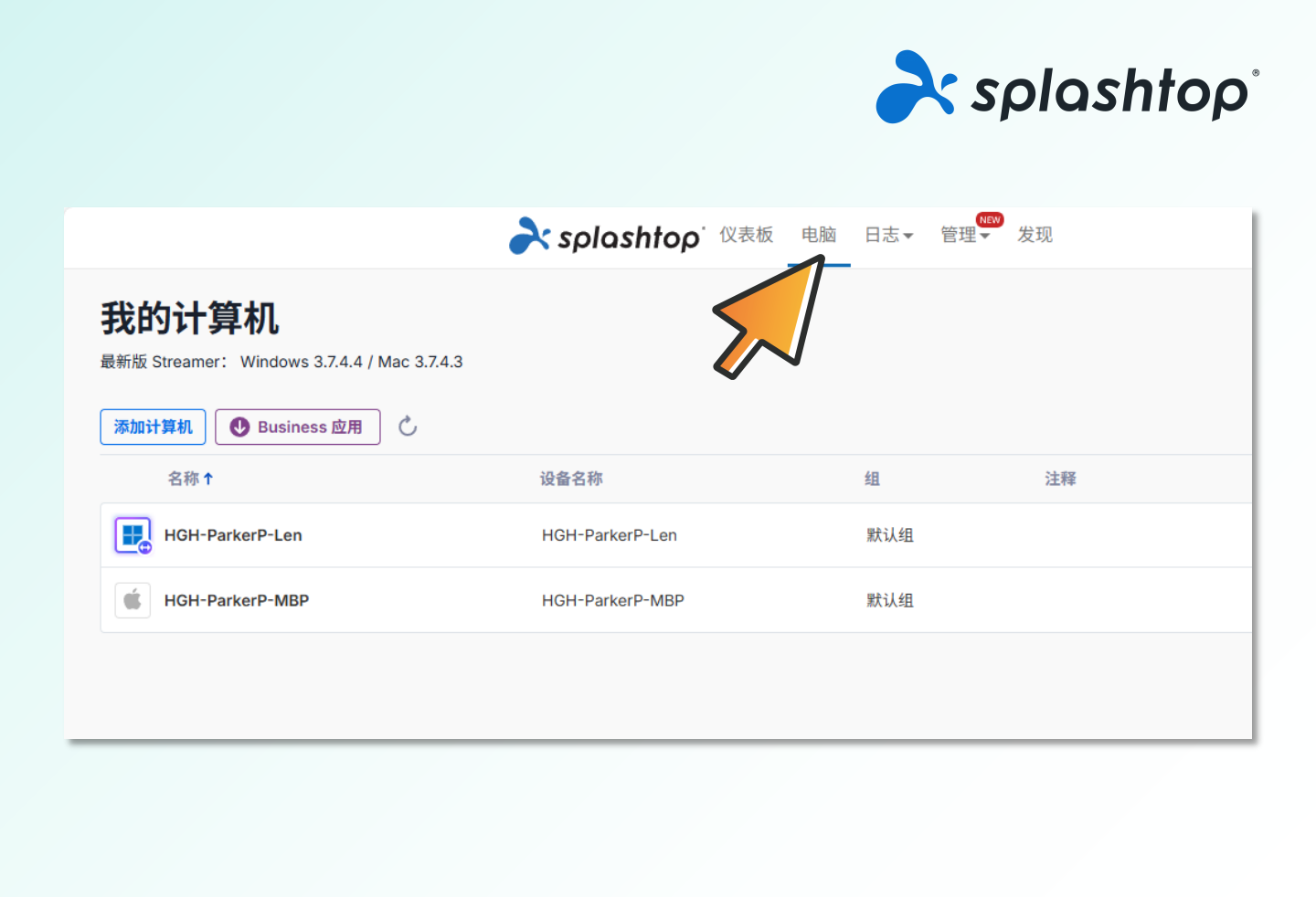Click the Streamer version text Windows 3.7.4.4
The image size is (1316, 897).
pos(302,362)
